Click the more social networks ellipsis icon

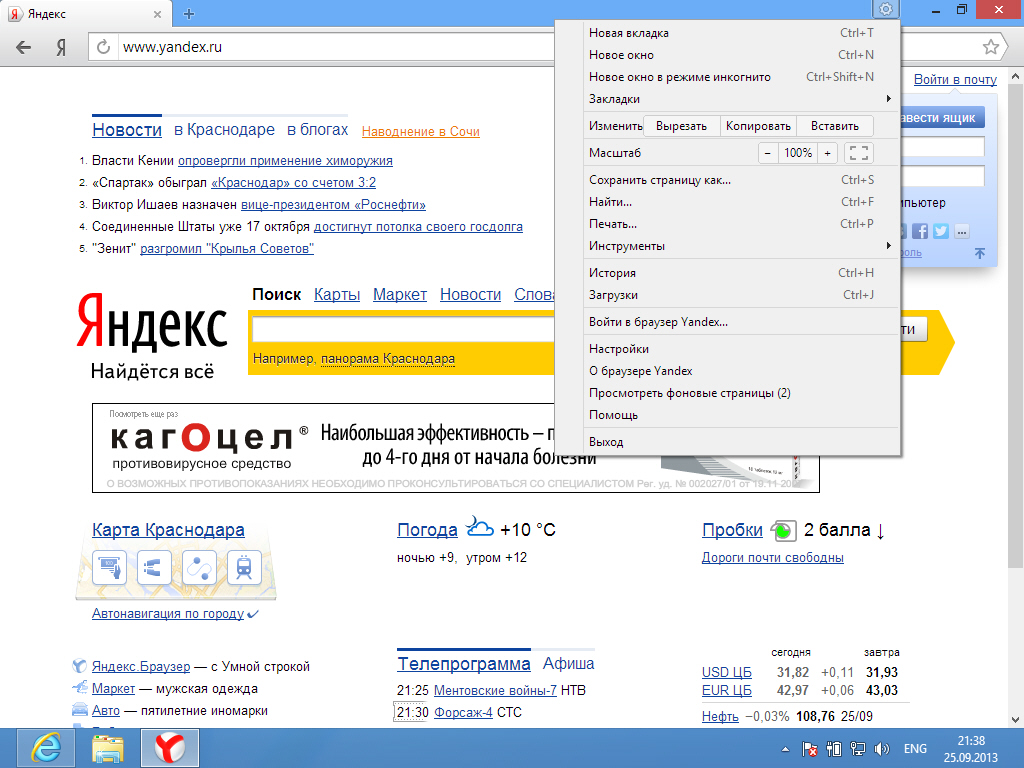click(x=962, y=231)
